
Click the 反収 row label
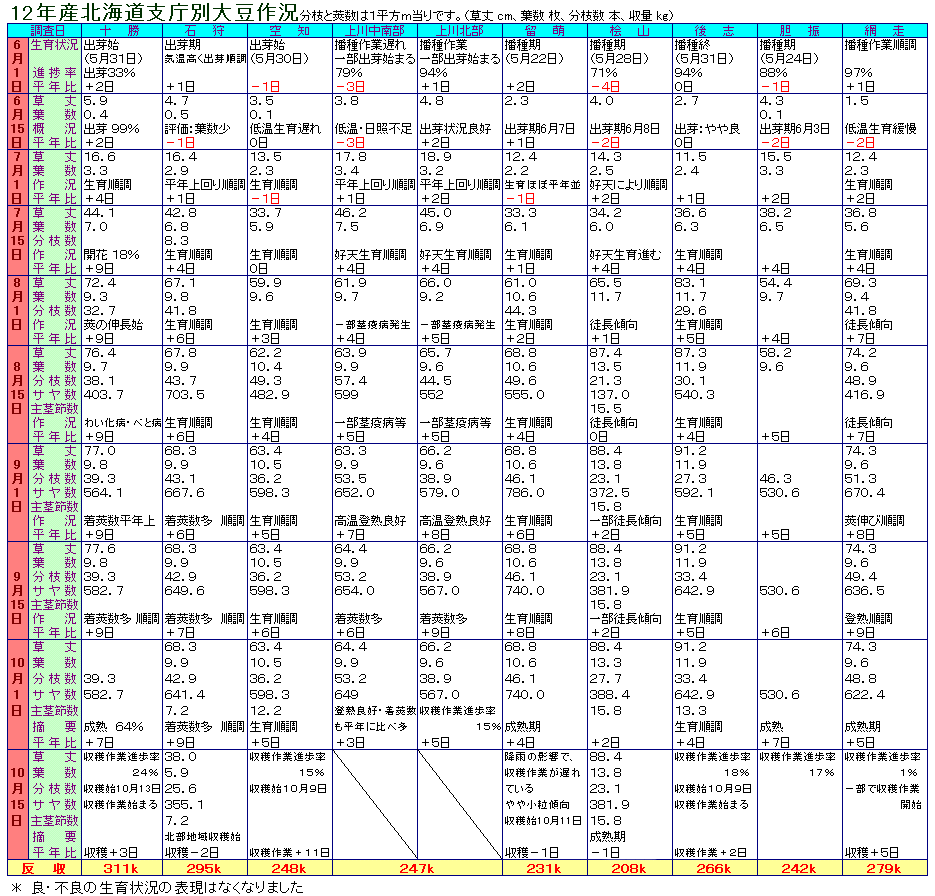pos(44,868)
